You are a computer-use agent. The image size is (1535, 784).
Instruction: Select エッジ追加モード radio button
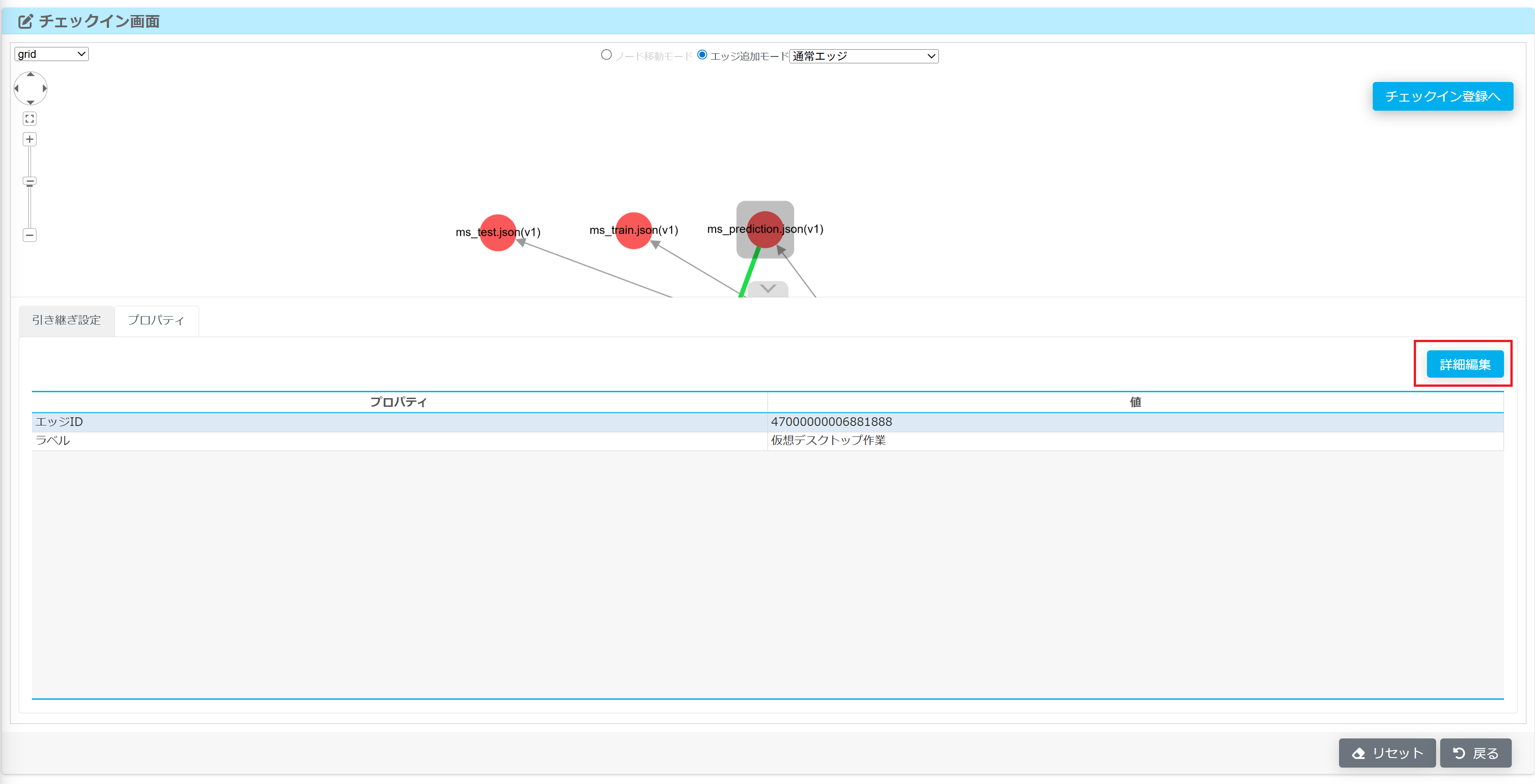pos(702,55)
